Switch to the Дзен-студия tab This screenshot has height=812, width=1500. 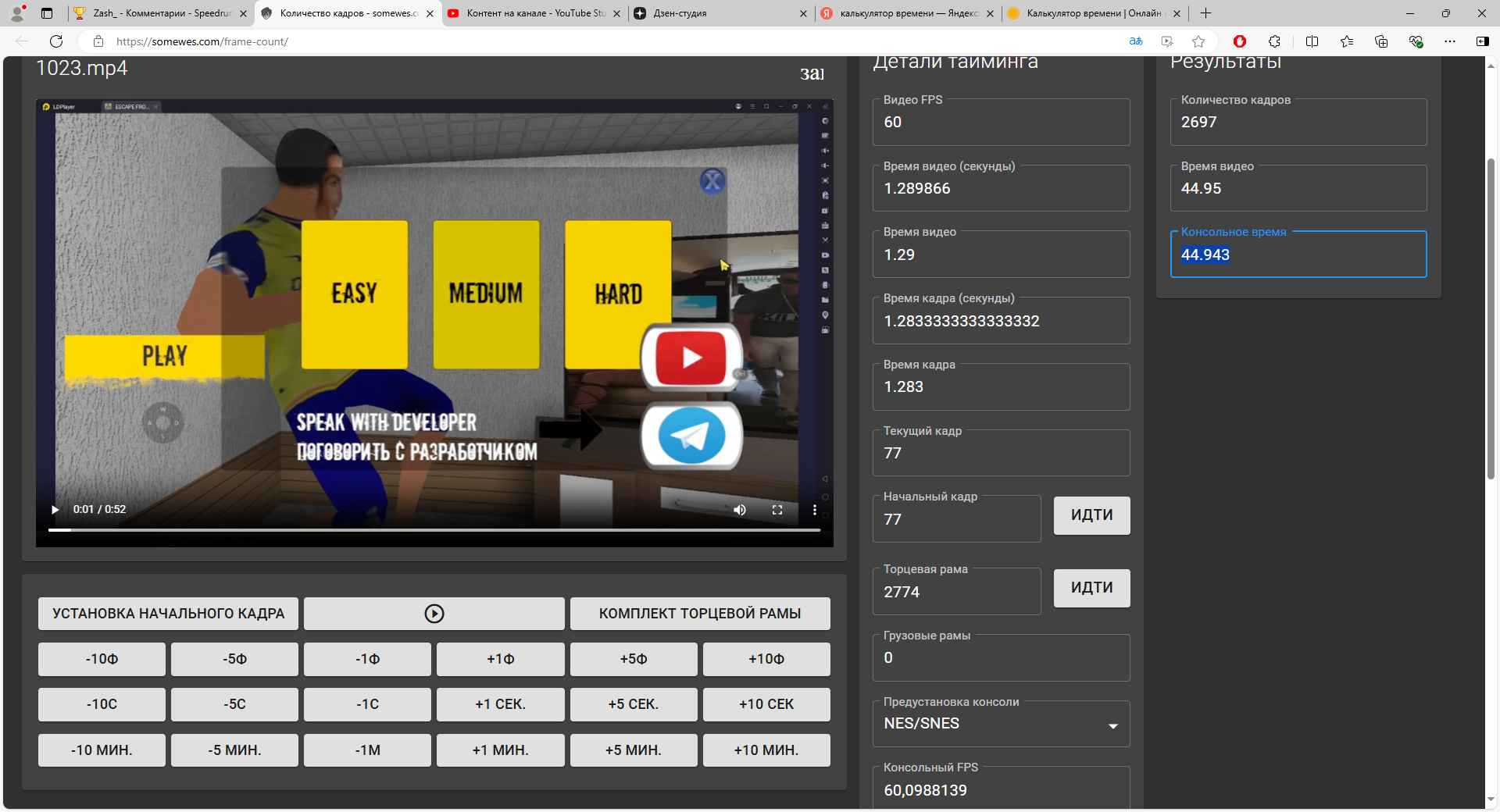click(x=720, y=13)
